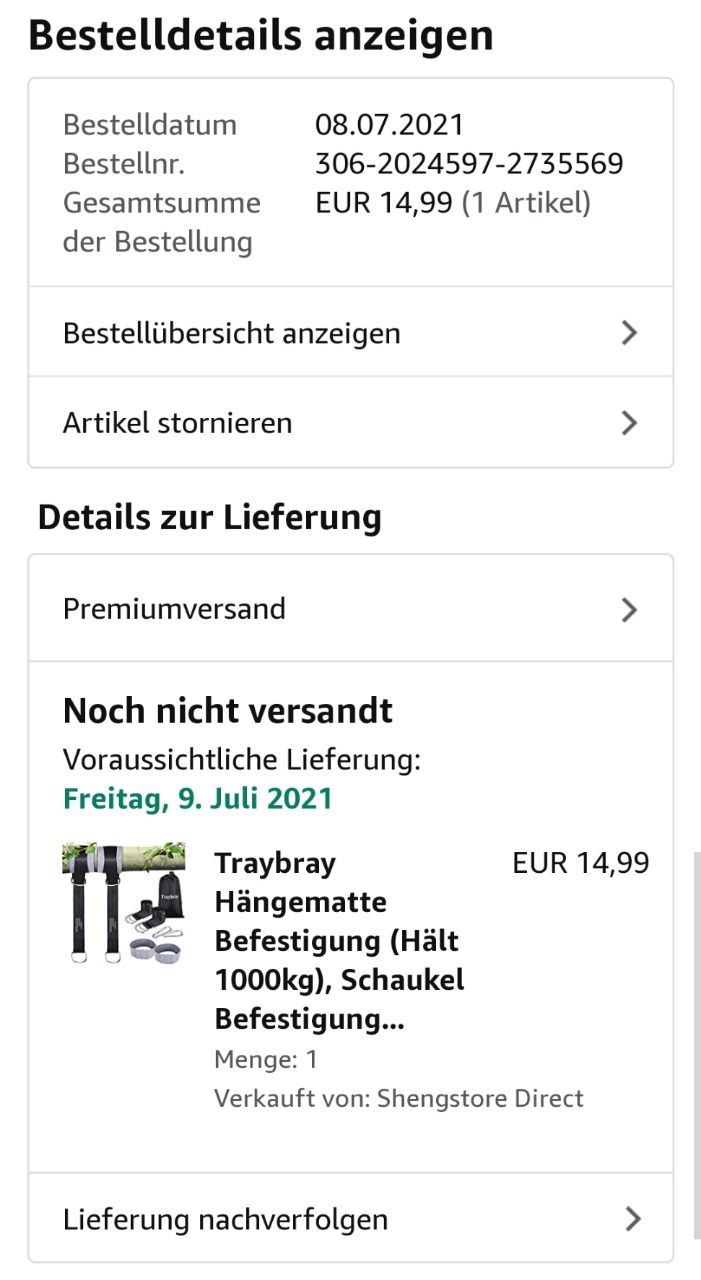The width and height of the screenshot is (701, 1280).
Task: Click the Menge: 1 quantity text
Action: coord(266,1059)
